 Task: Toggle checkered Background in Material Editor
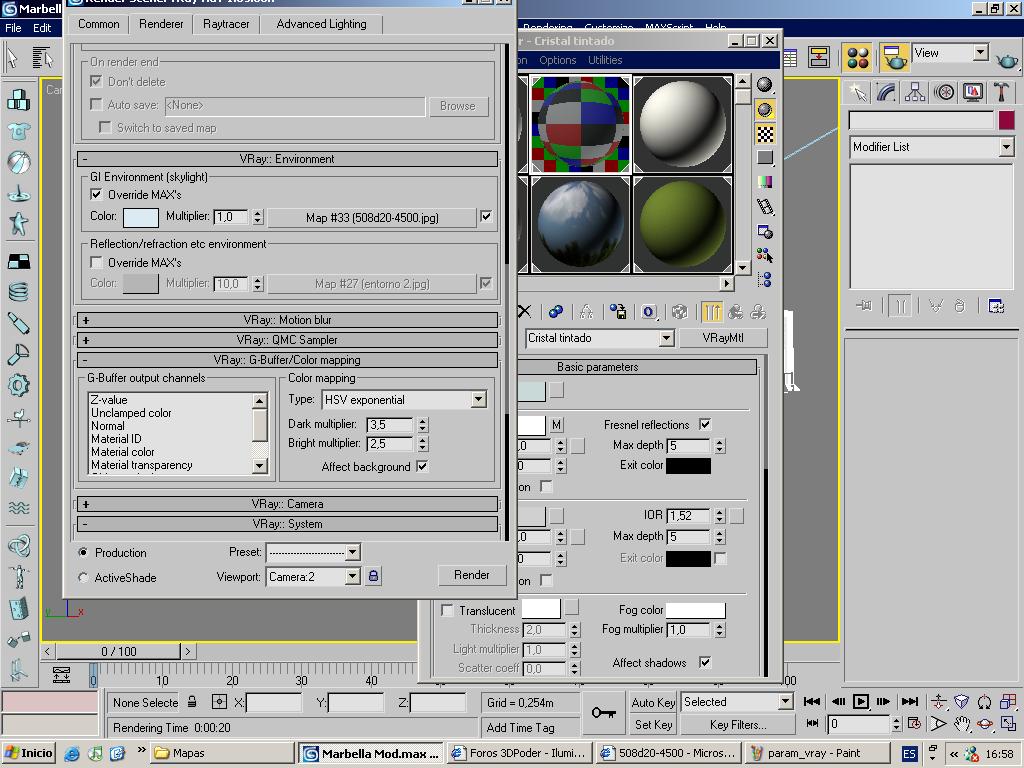tap(765, 134)
